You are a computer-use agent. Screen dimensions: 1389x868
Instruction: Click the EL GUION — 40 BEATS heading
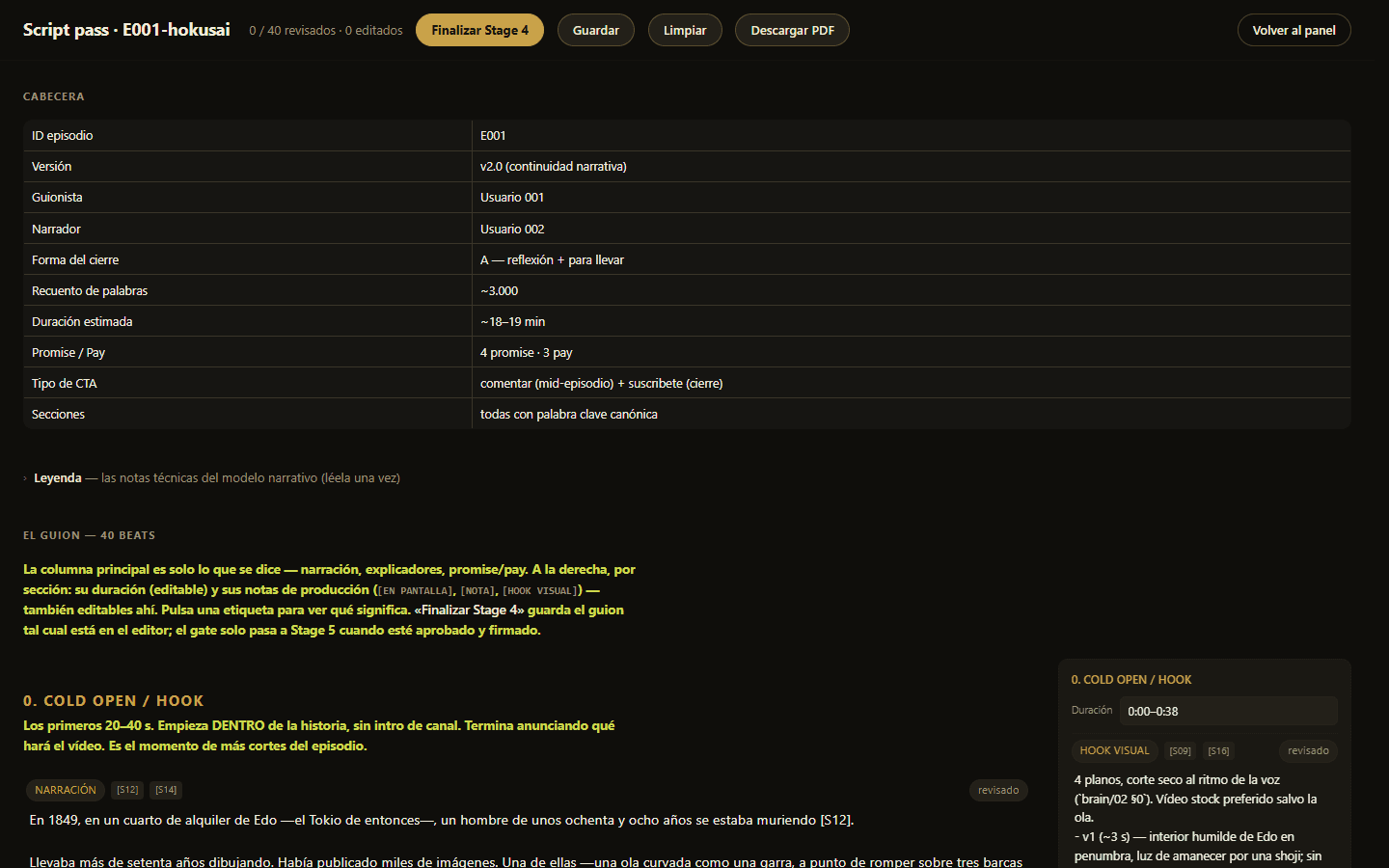coord(89,535)
